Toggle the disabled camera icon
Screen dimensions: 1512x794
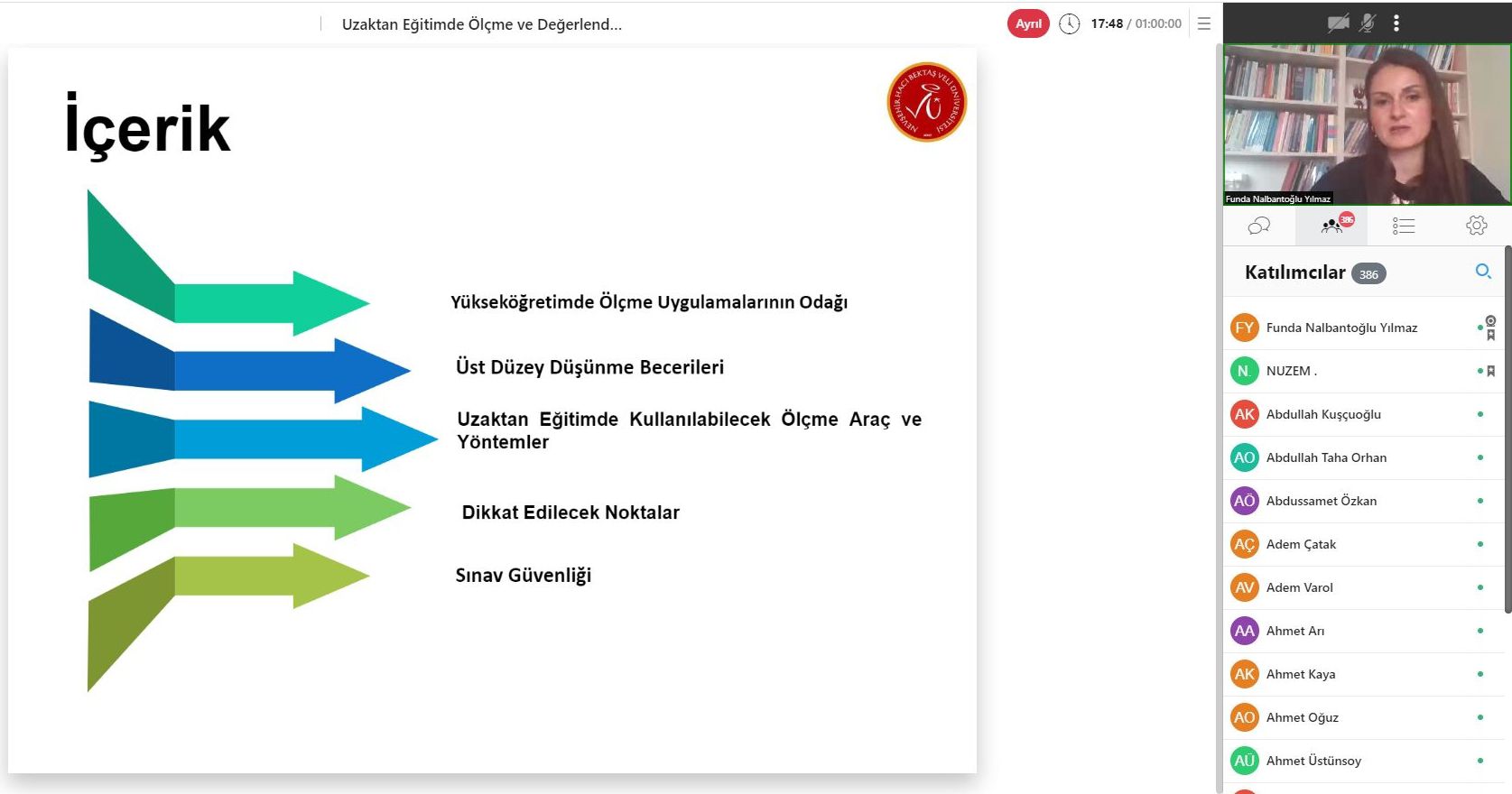tap(1338, 23)
